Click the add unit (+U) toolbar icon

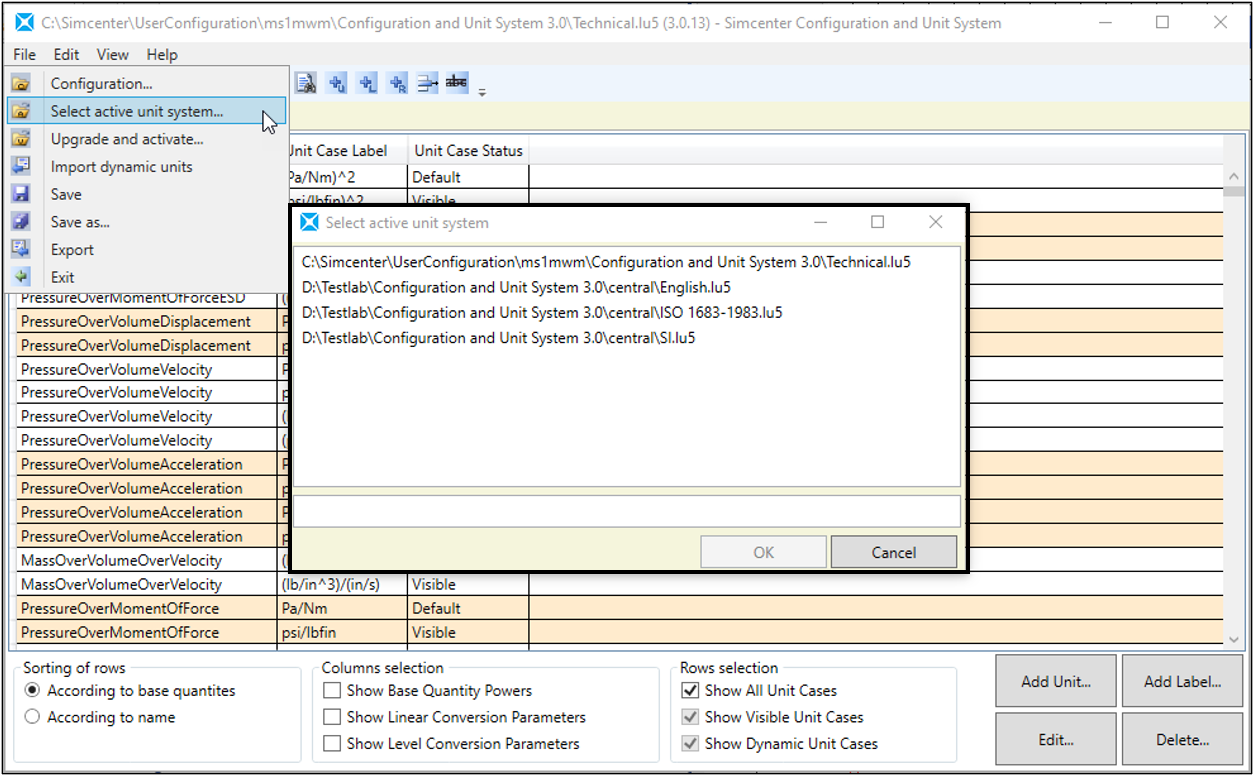pos(337,84)
